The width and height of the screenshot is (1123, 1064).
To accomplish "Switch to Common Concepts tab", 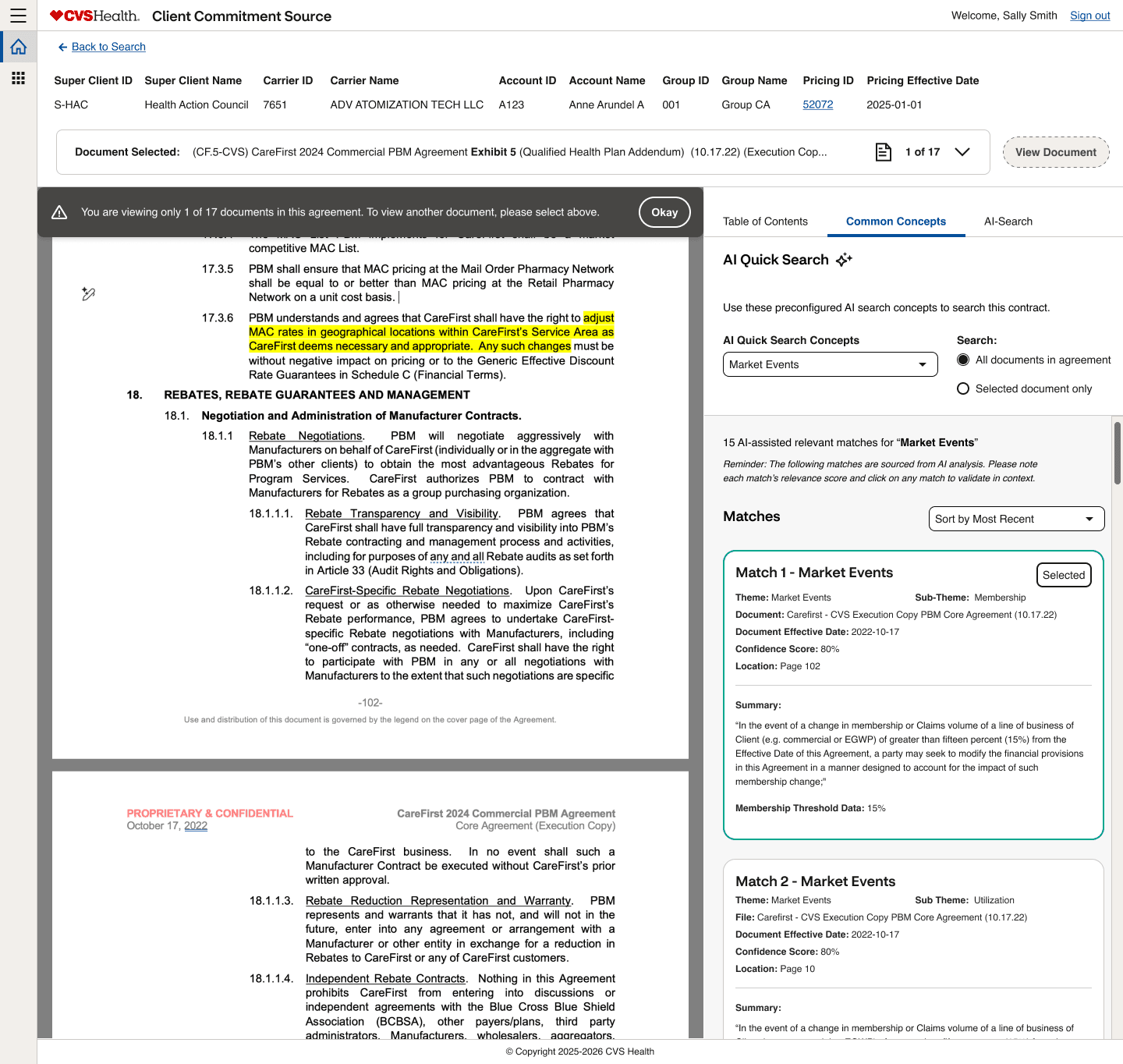I will (896, 222).
